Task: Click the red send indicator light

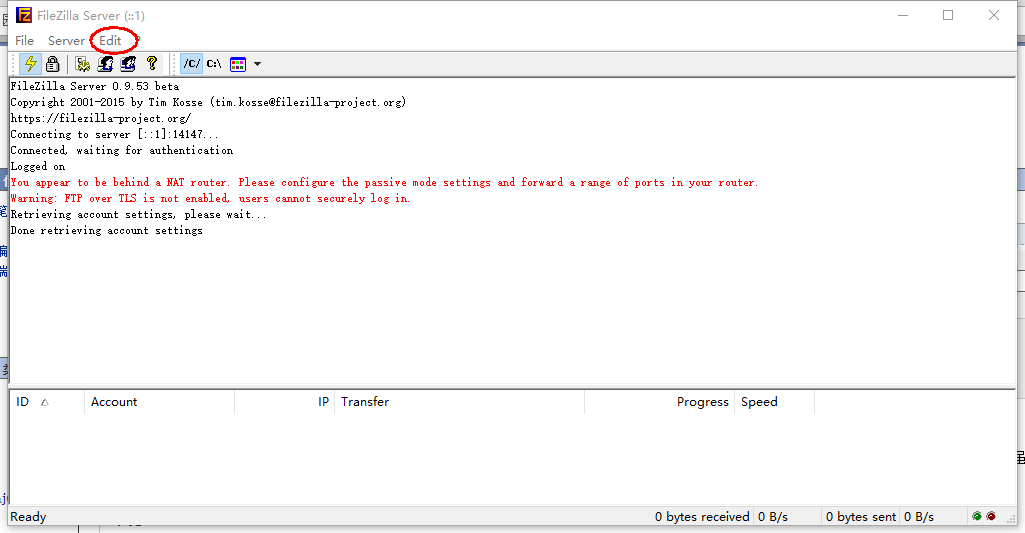Action: tap(991, 517)
